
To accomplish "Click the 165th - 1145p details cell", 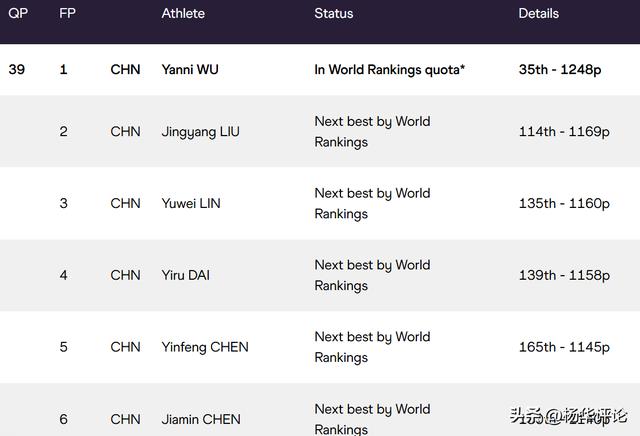I will (x=564, y=347).
